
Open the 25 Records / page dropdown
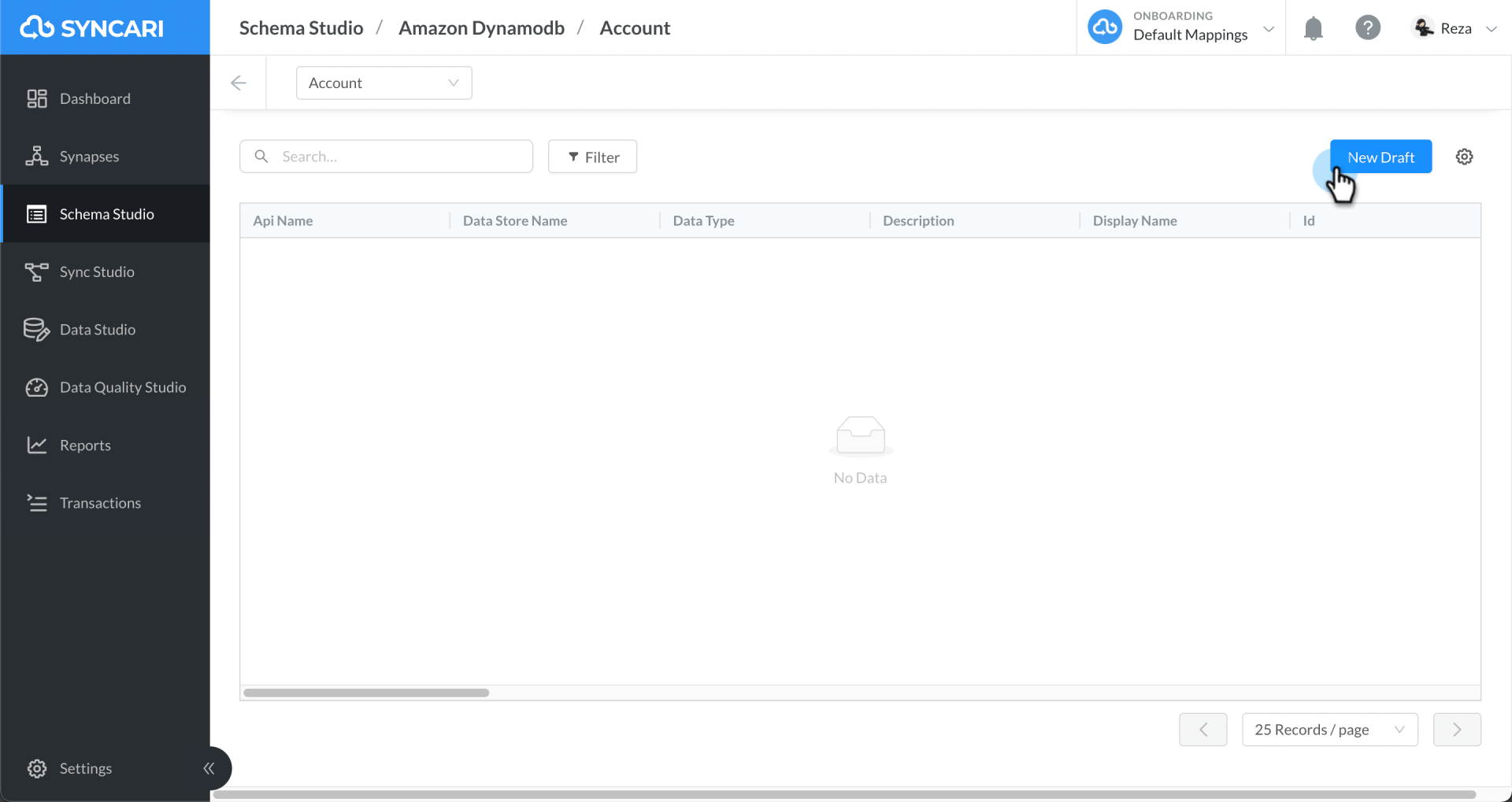pos(1330,730)
